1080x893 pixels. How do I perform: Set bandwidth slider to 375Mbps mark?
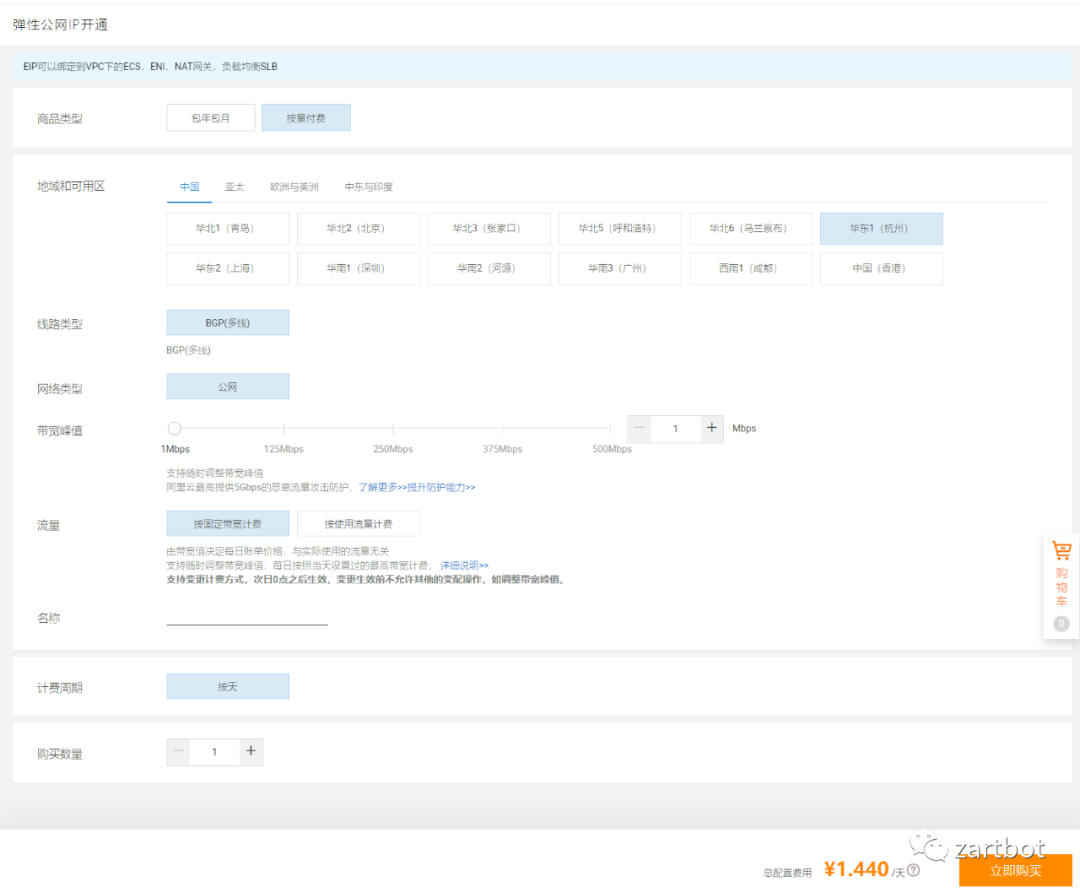pos(502,428)
